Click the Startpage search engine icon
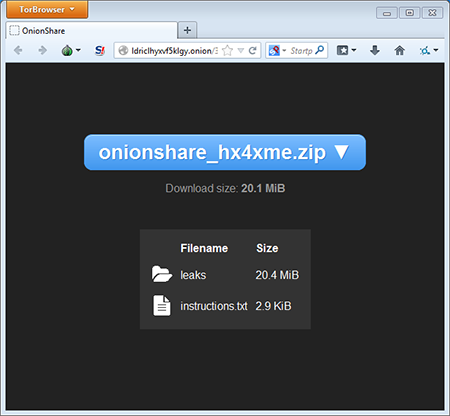The height and width of the screenshot is (416, 450). click(274, 51)
